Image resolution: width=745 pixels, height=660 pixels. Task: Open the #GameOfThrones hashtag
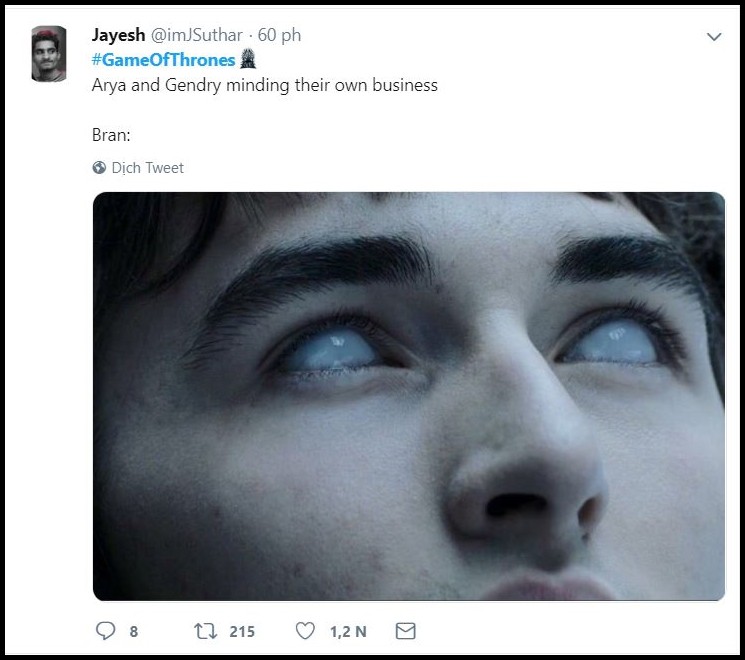(164, 60)
